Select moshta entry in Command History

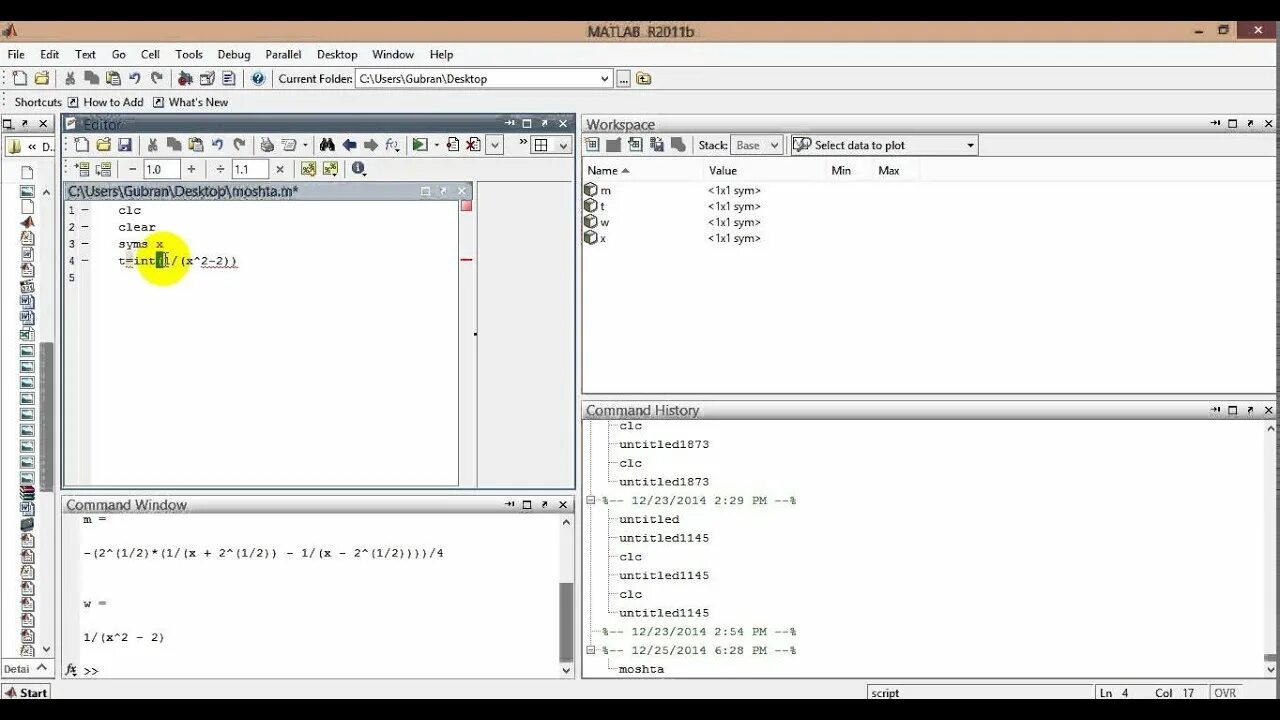641,669
